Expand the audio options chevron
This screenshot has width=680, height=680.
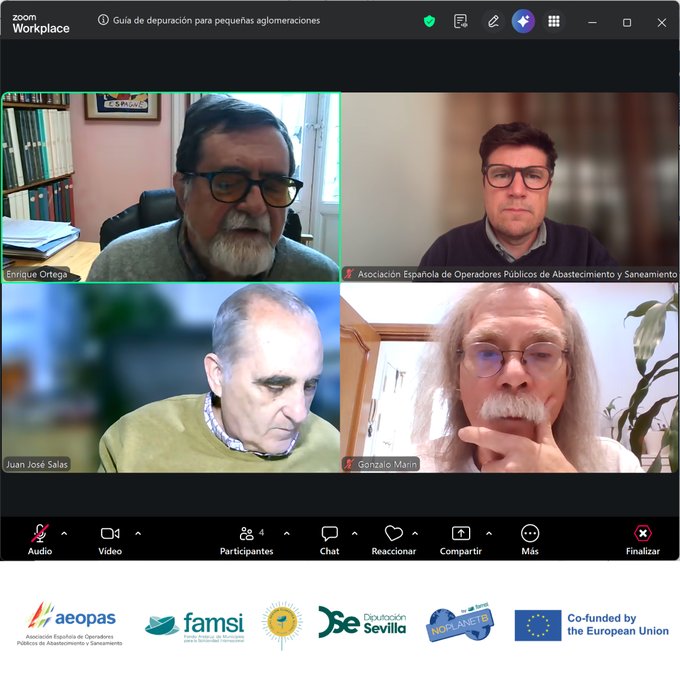[64, 533]
